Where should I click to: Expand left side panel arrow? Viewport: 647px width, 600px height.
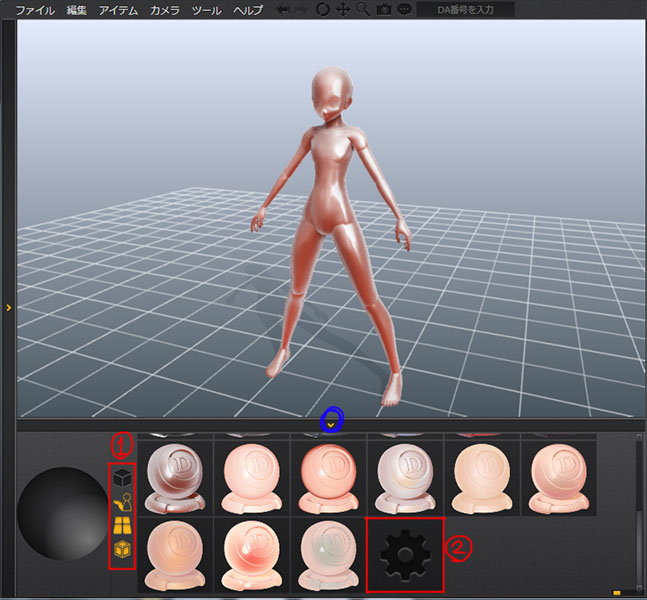click(8, 308)
